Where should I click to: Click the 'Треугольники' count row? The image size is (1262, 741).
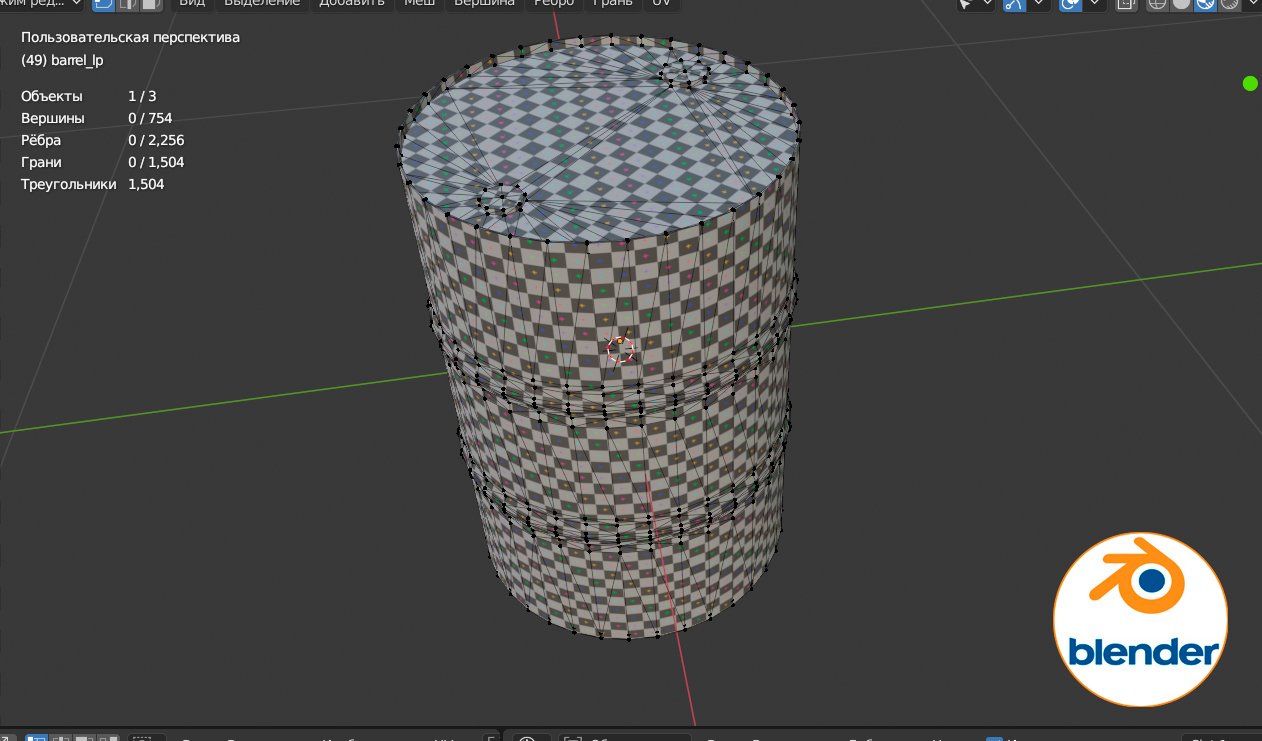point(93,185)
